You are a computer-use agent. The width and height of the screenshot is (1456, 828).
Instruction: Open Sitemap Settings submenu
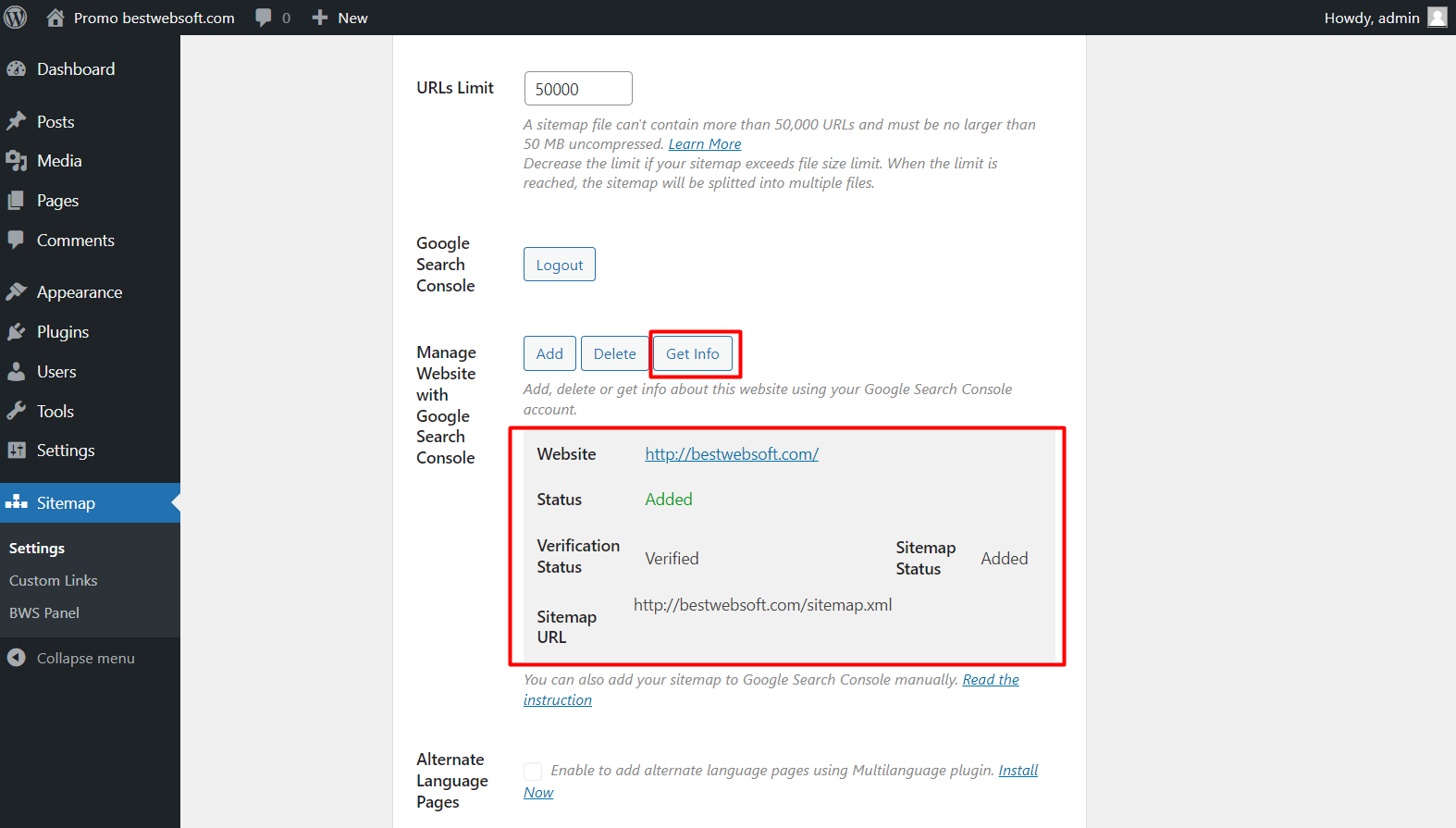37,549
